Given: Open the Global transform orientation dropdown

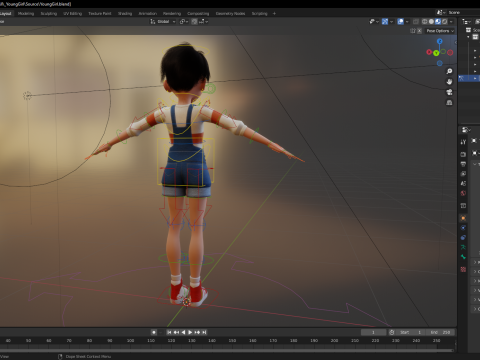Looking at the screenshot, I should click(163, 22).
